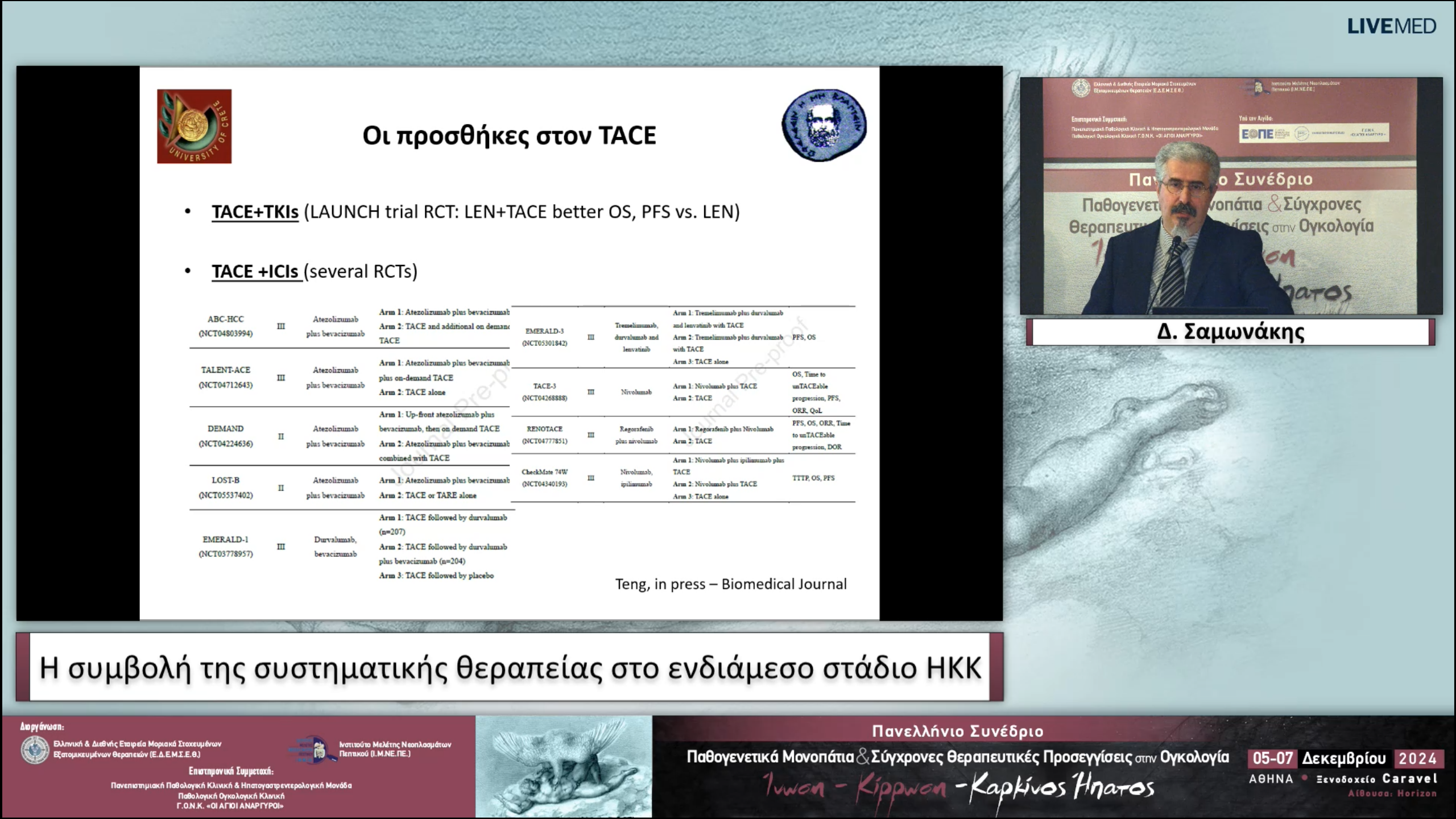The width and height of the screenshot is (1456, 819).
Task: Click the Αίθουσα: Horizon room label
Action: coord(1392,793)
